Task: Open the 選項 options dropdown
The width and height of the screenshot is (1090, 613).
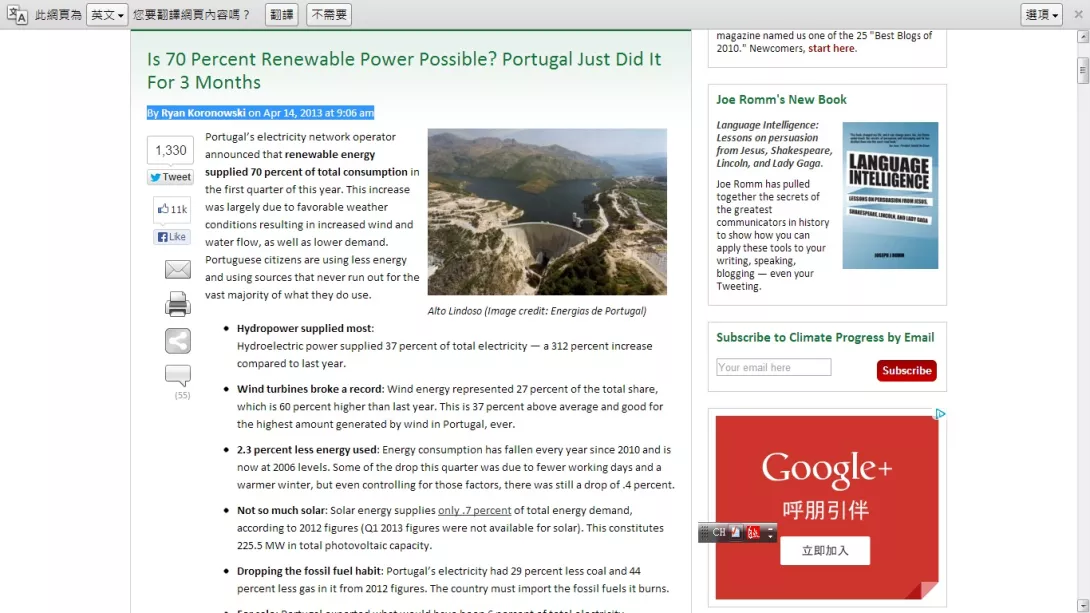Action: coord(1041,15)
